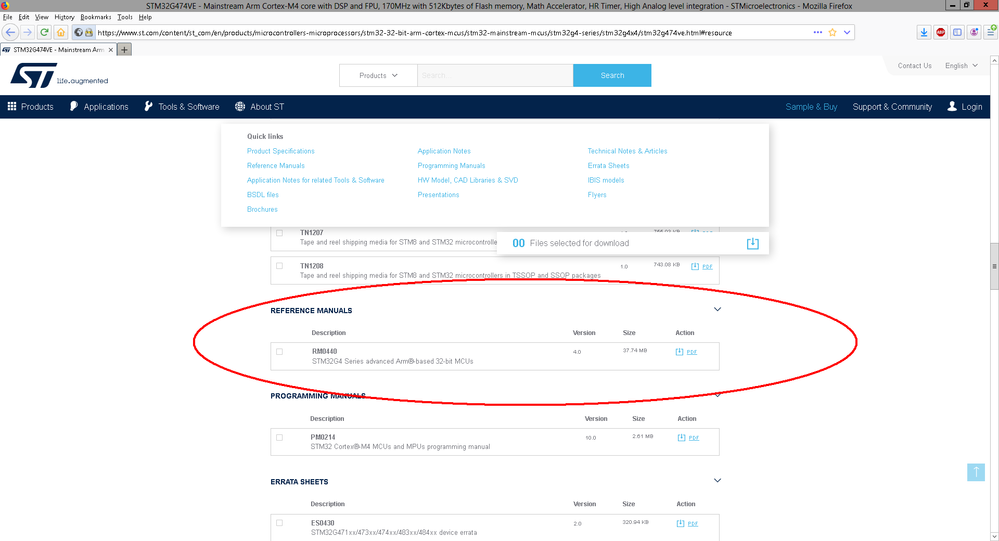Download the RM0440 reference manual PDF
999x541 pixels.
[686, 352]
